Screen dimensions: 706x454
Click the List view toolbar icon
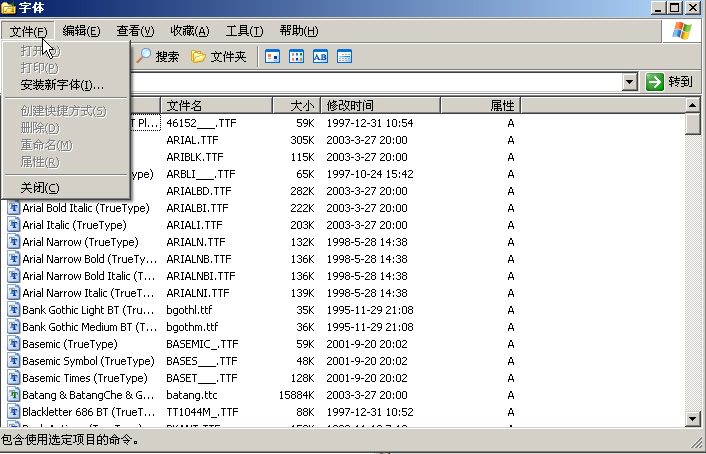(296, 57)
